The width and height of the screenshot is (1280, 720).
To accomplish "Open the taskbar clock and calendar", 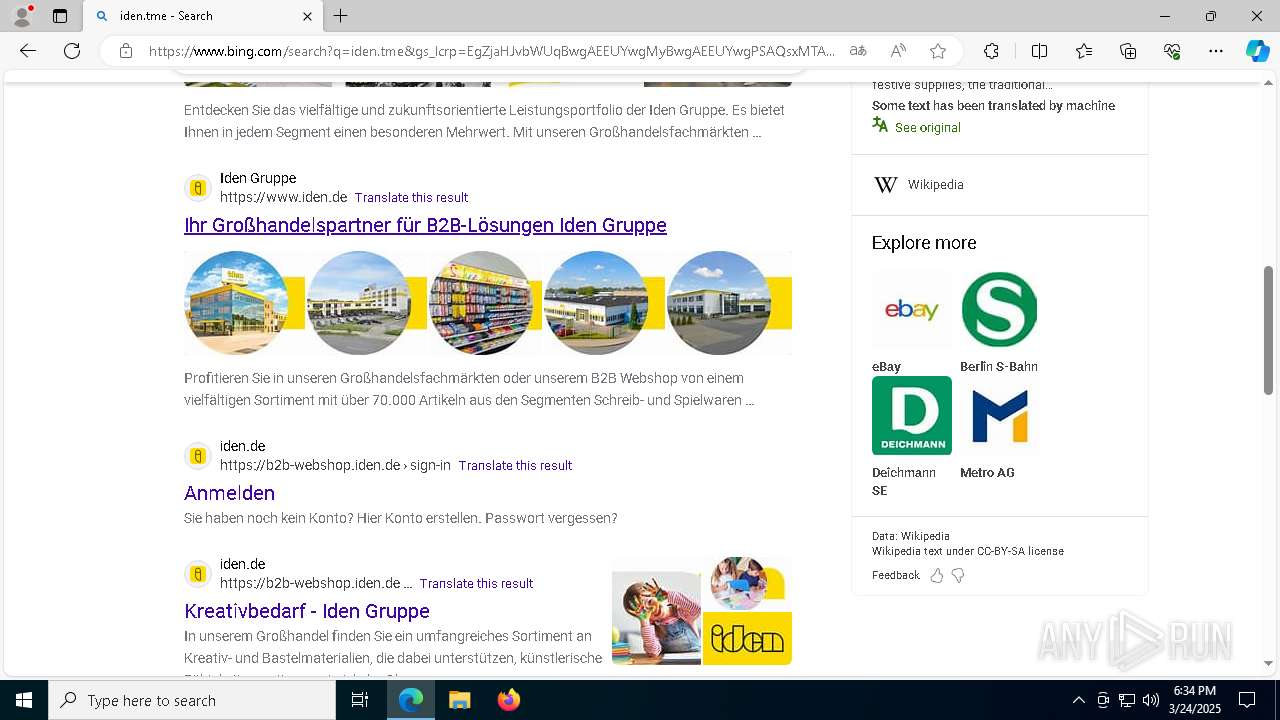I will (1195, 700).
